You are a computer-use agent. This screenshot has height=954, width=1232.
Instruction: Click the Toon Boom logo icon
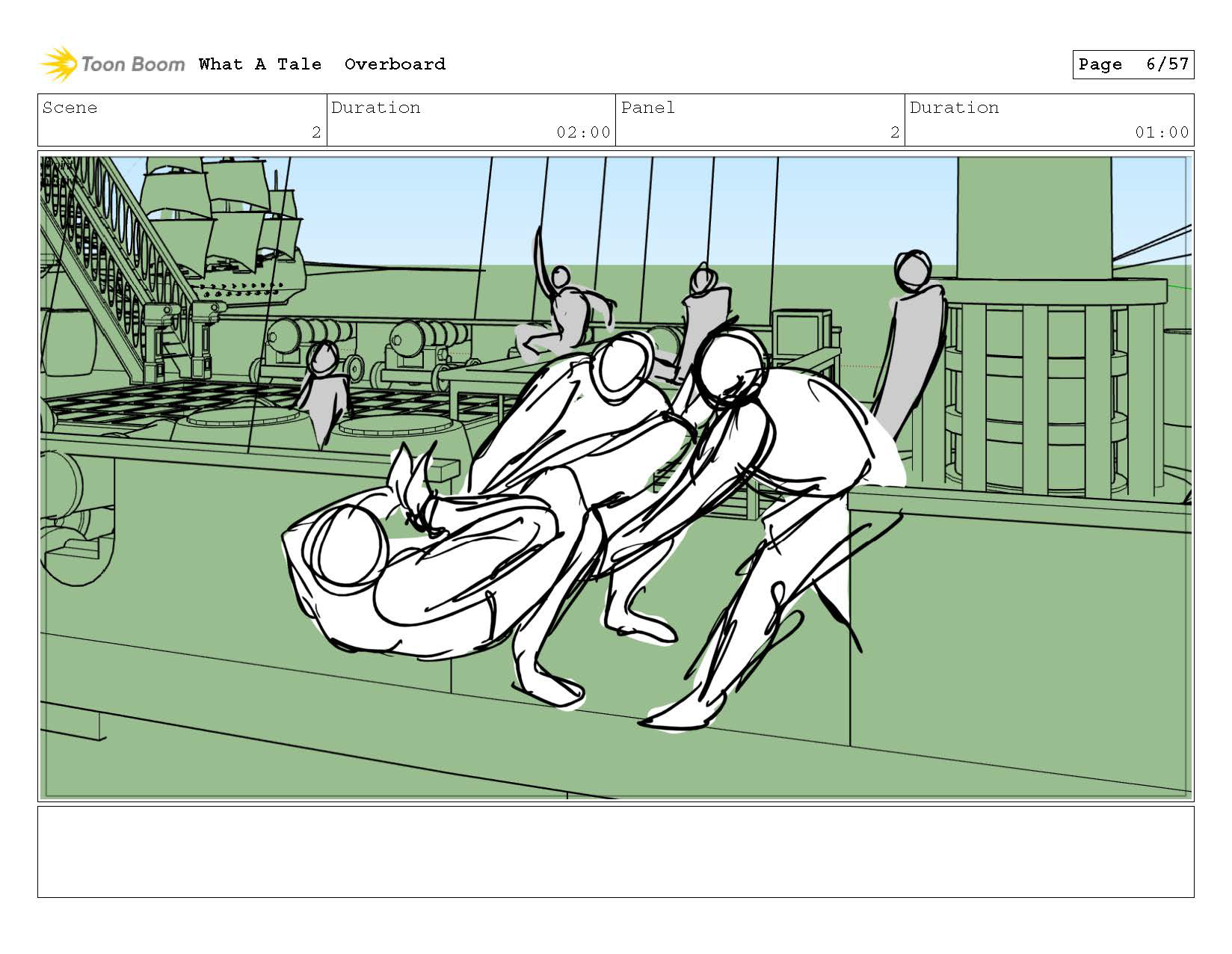click(58, 64)
